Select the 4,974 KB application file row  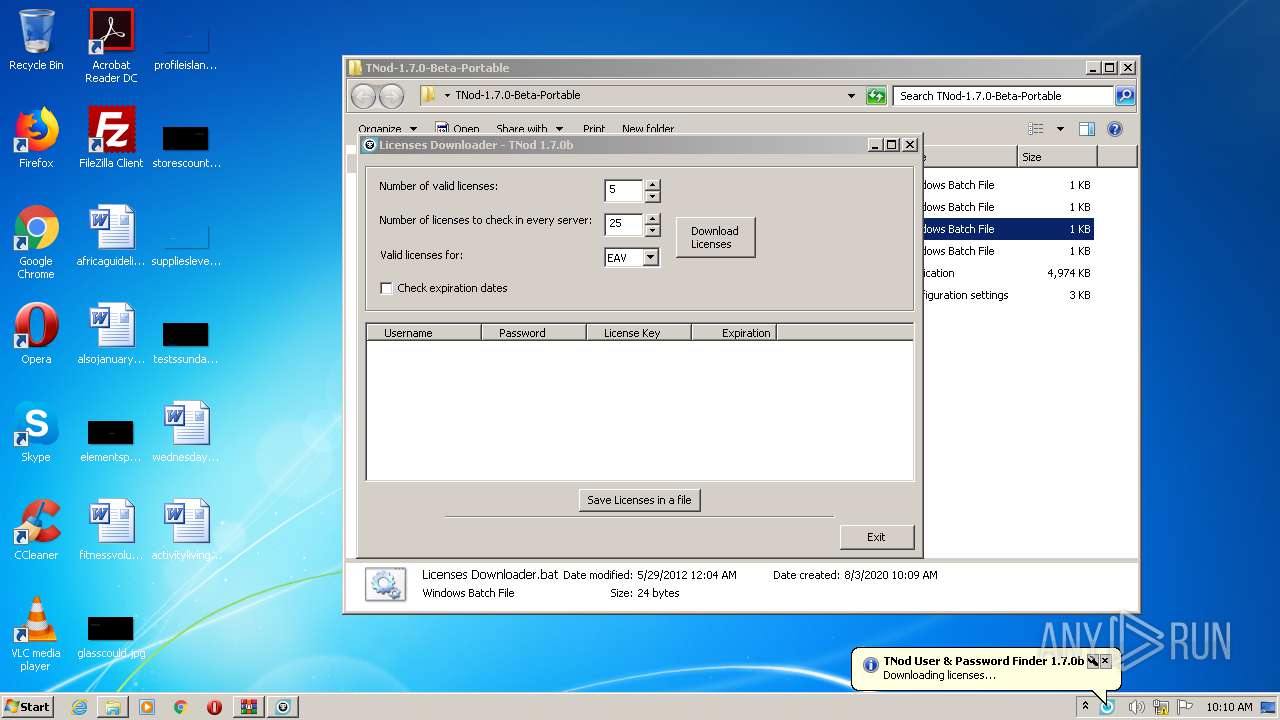1007,273
